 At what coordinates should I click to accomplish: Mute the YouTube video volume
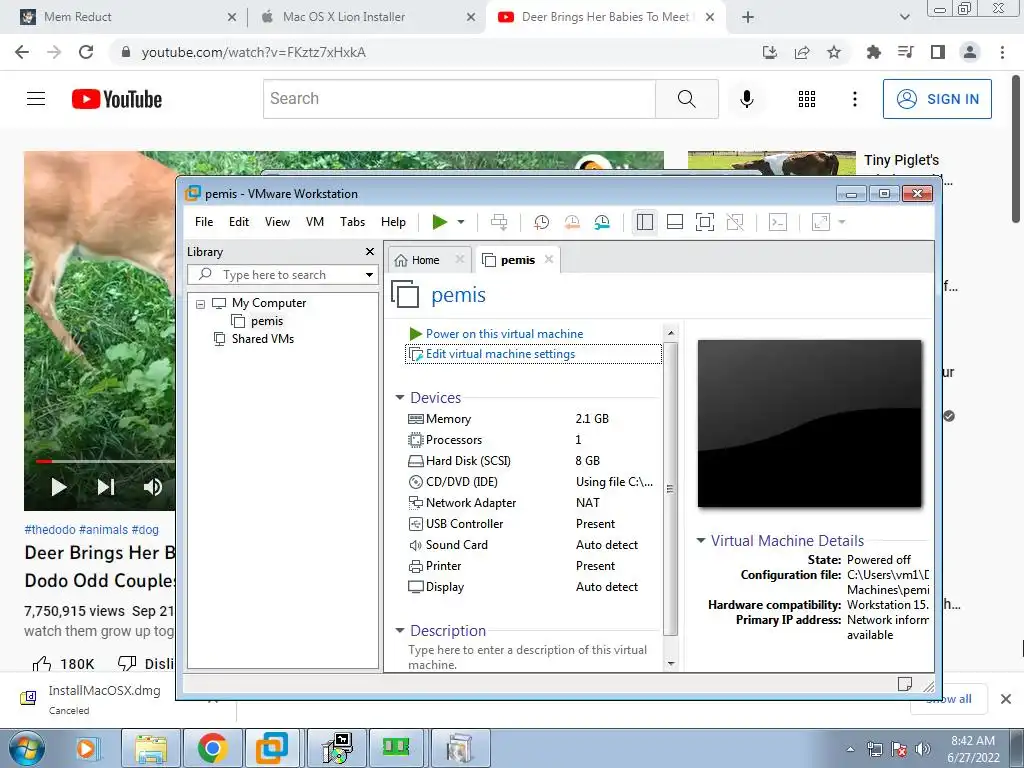153,487
